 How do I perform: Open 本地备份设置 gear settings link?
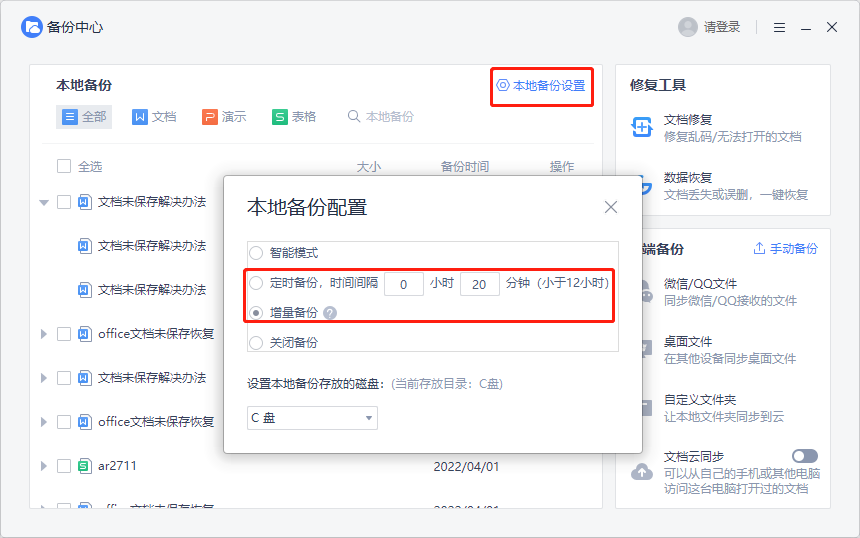(x=541, y=86)
